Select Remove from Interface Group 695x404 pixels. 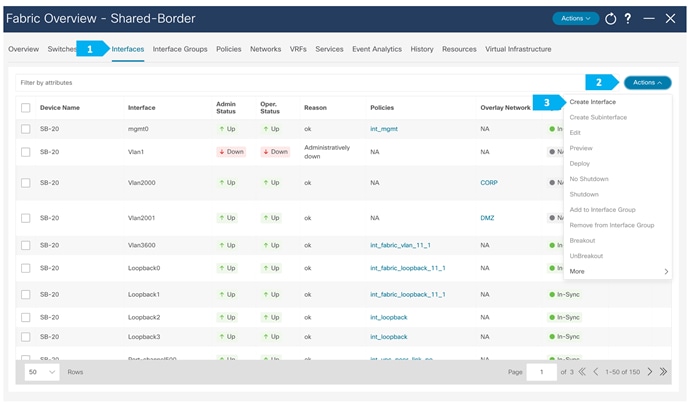[612, 225]
